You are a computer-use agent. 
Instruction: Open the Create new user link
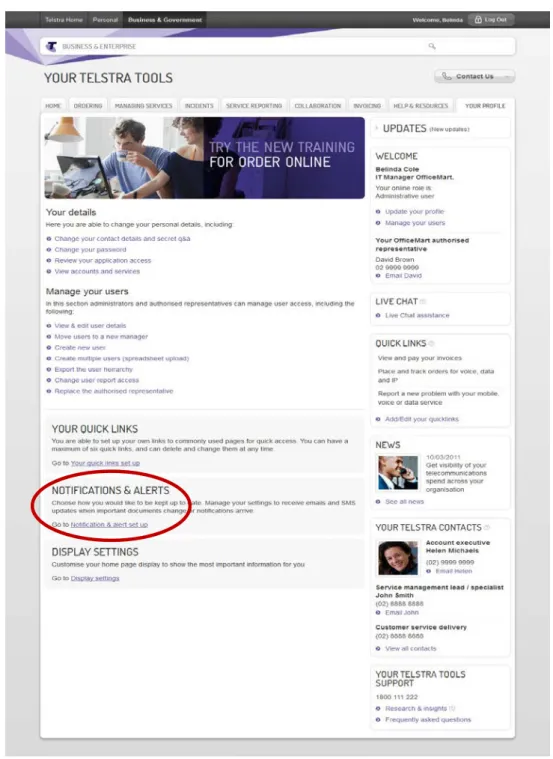pos(80,348)
